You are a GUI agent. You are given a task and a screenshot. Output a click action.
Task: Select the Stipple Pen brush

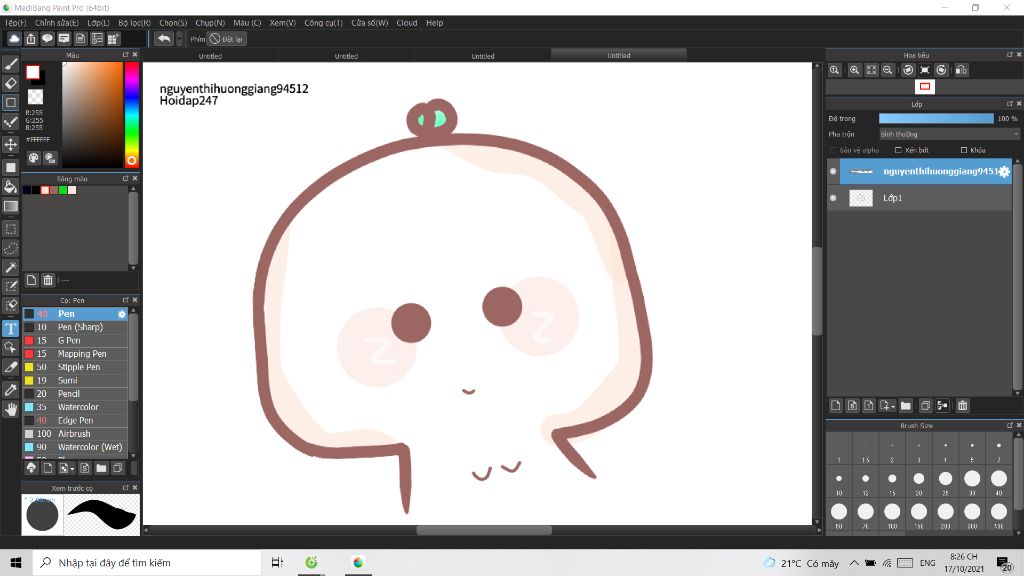(x=75, y=367)
